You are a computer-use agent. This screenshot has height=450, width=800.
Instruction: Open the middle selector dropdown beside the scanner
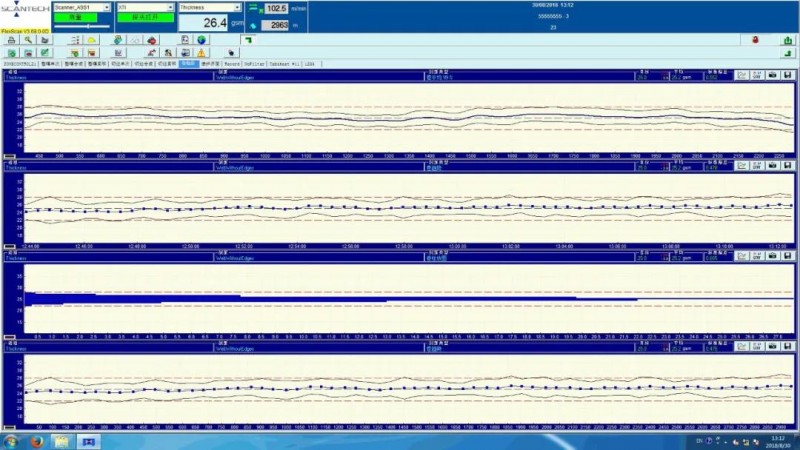171,7
